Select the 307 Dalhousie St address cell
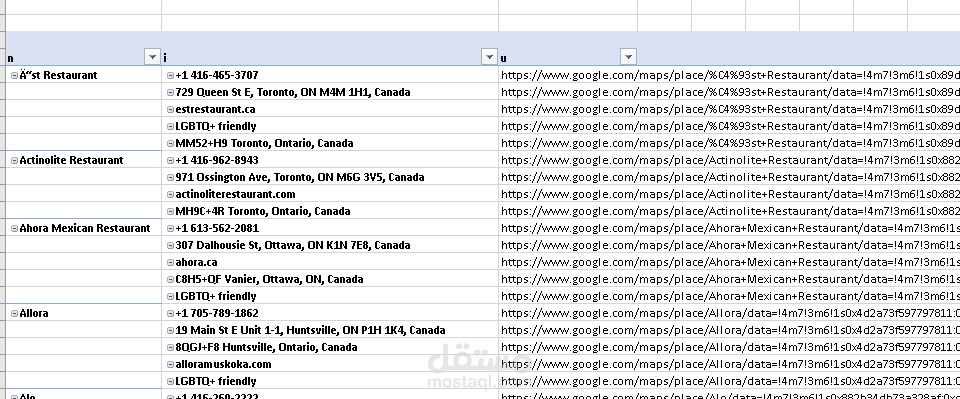Image resolution: width=960 pixels, height=399 pixels. (x=330, y=245)
